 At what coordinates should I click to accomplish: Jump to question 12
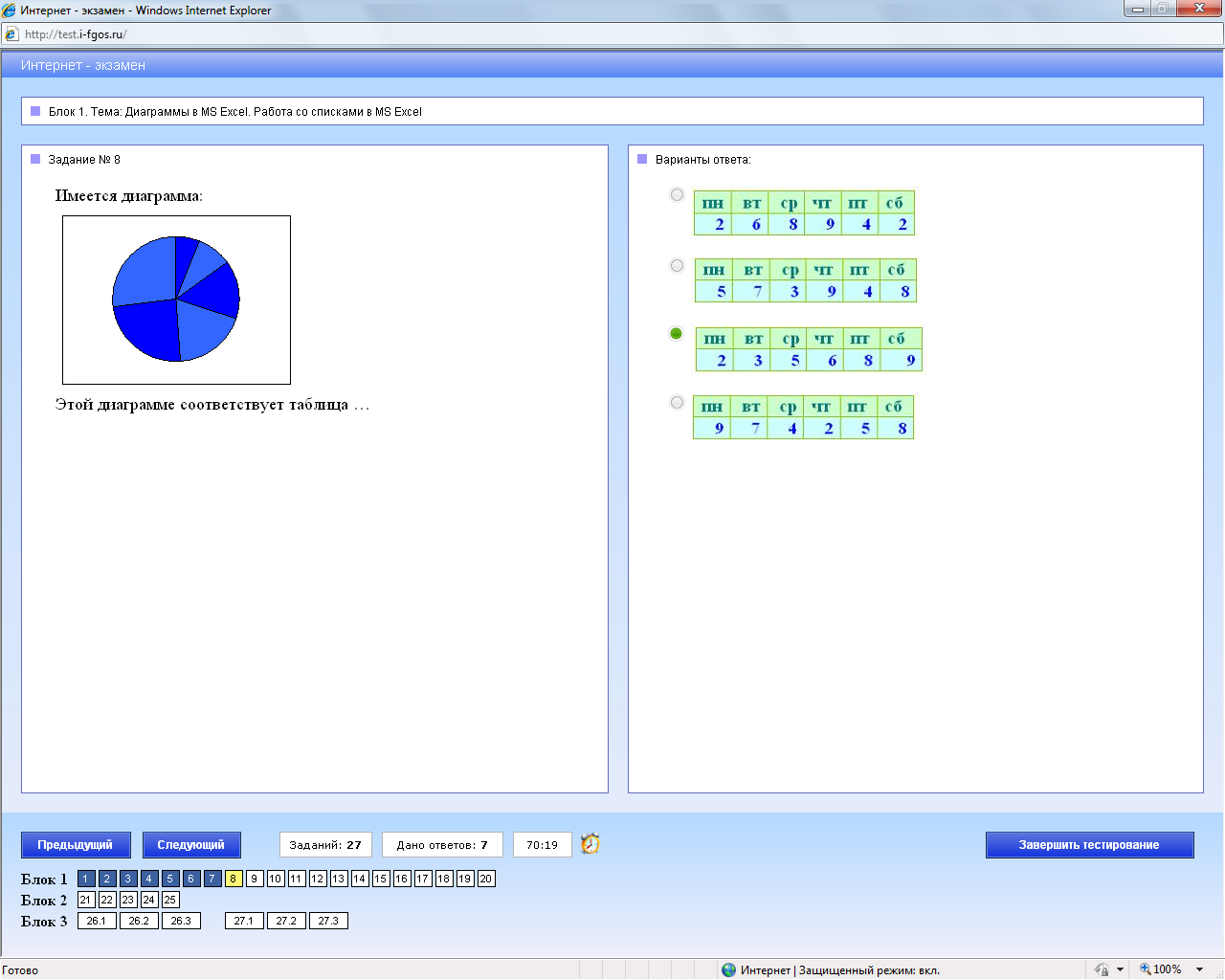point(318,879)
